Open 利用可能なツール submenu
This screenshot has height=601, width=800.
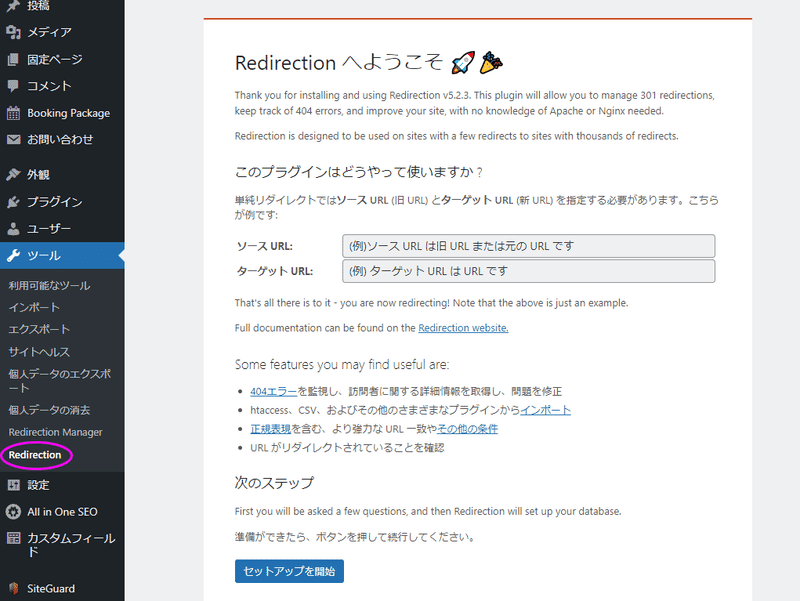[49, 286]
